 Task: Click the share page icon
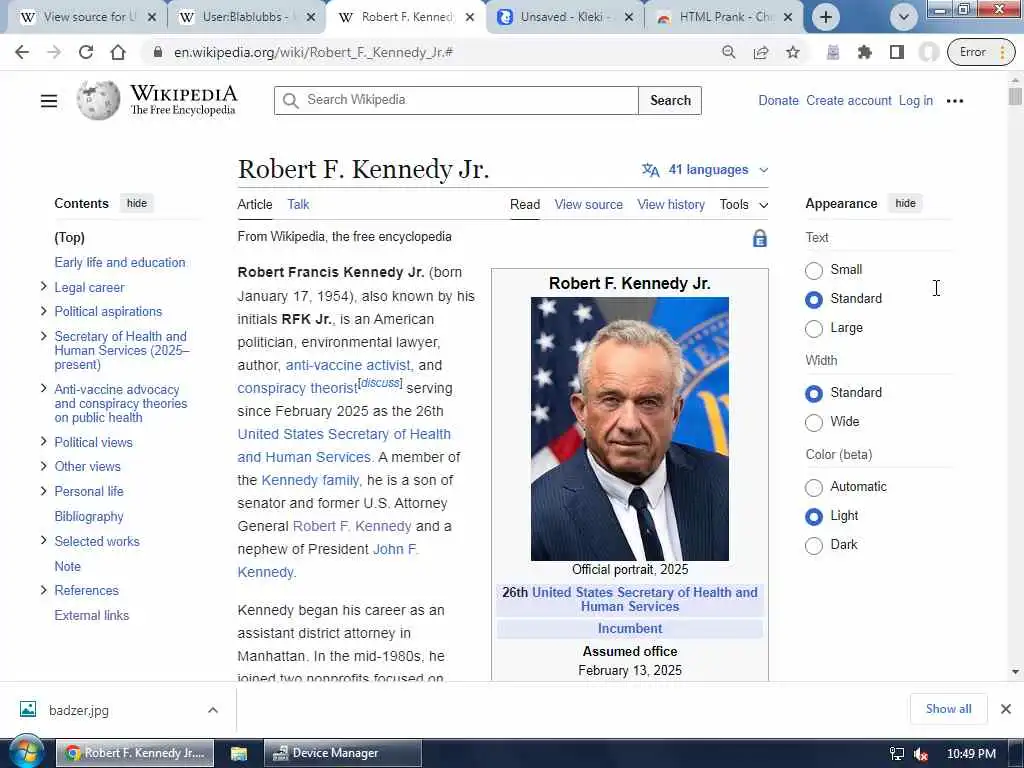(x=761, y=52)
